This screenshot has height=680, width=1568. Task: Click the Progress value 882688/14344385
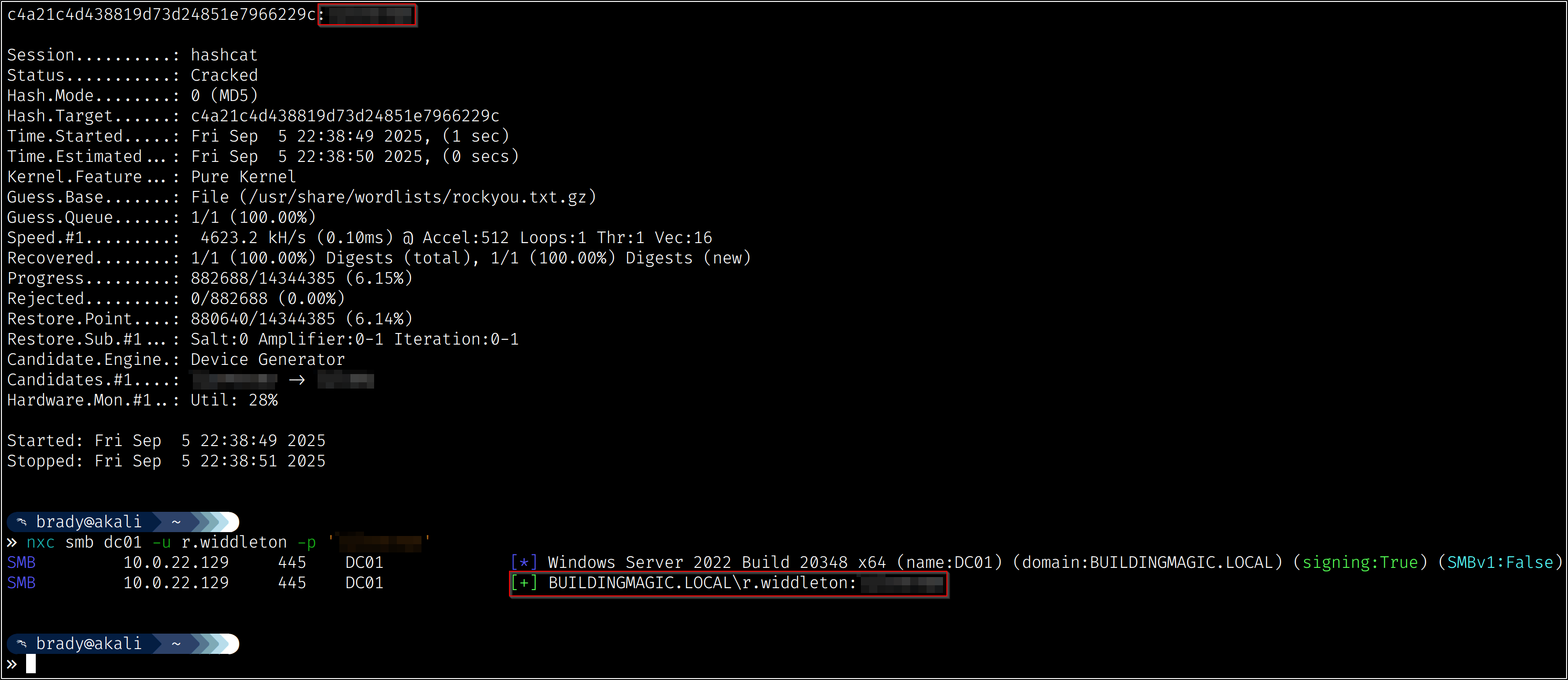pyautogui.click(x=263, y=278)
